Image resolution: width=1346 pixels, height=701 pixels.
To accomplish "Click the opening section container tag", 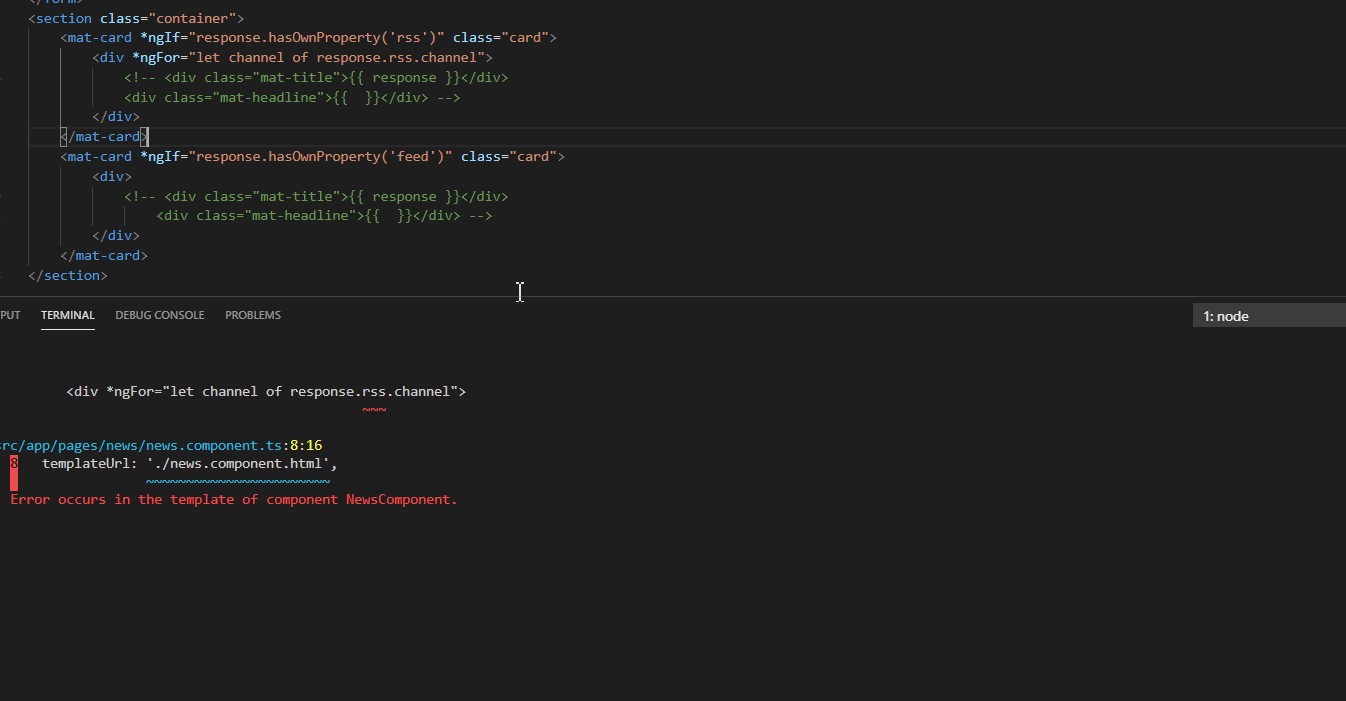I will click(x=136, y=18).
